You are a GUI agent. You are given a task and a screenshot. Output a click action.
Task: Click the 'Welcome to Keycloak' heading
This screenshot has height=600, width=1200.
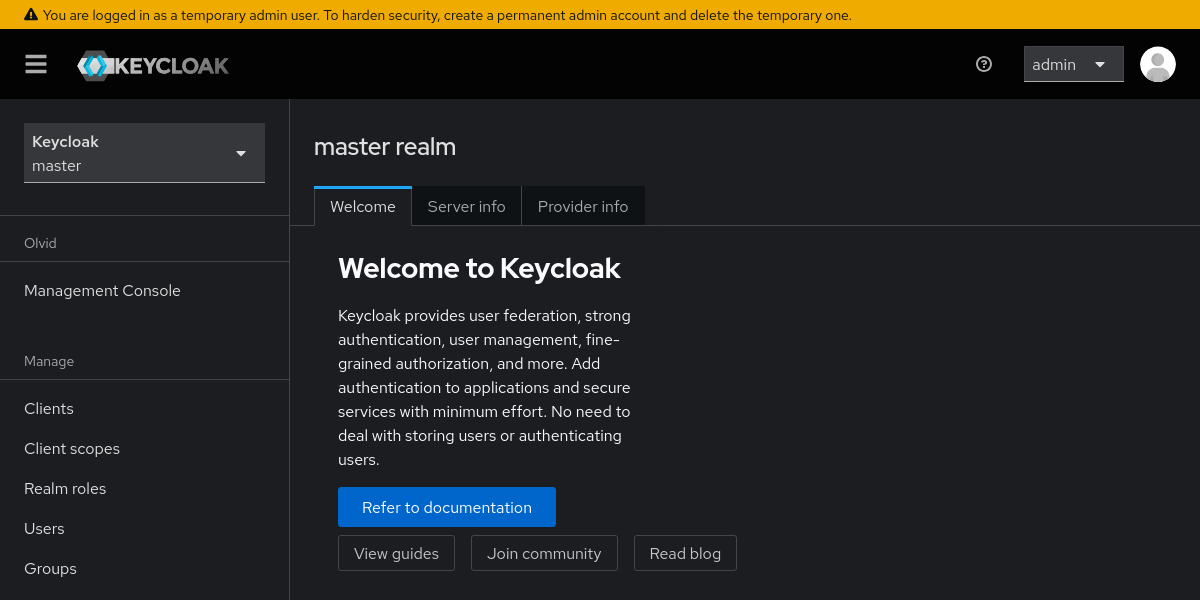(479, 268)
